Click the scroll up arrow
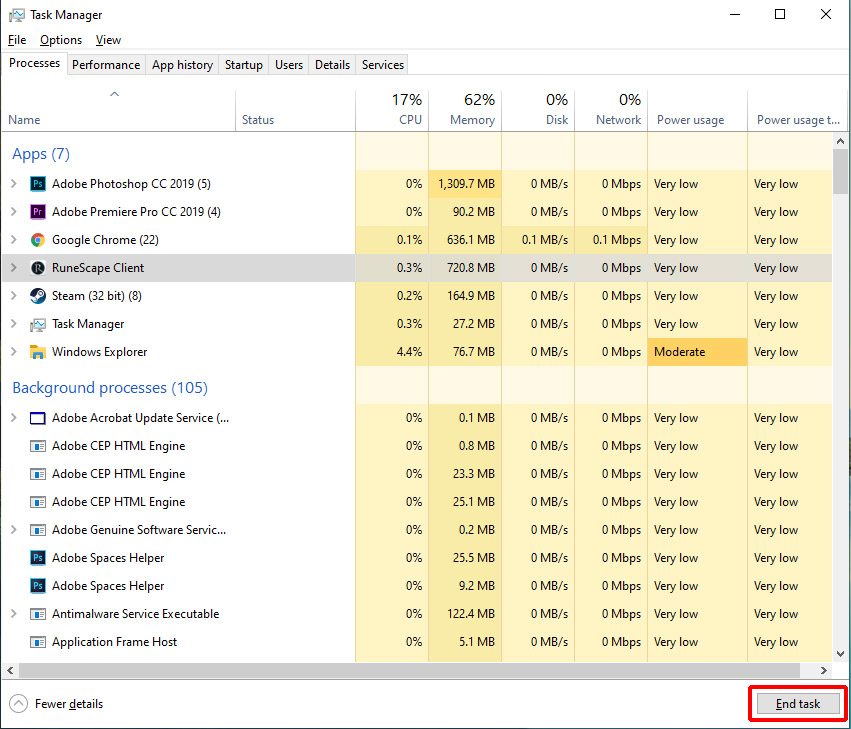This screenshot has height=729, width=851. tap(840, 141)
